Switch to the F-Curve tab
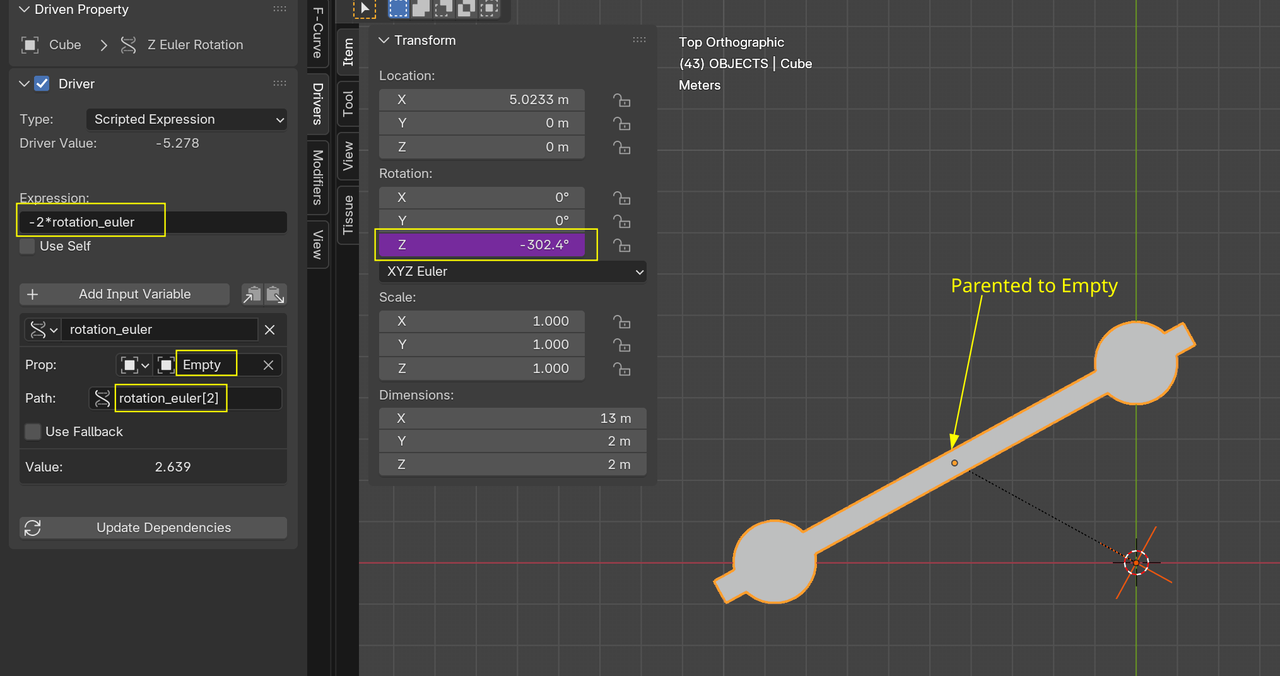 click(318, 33)
